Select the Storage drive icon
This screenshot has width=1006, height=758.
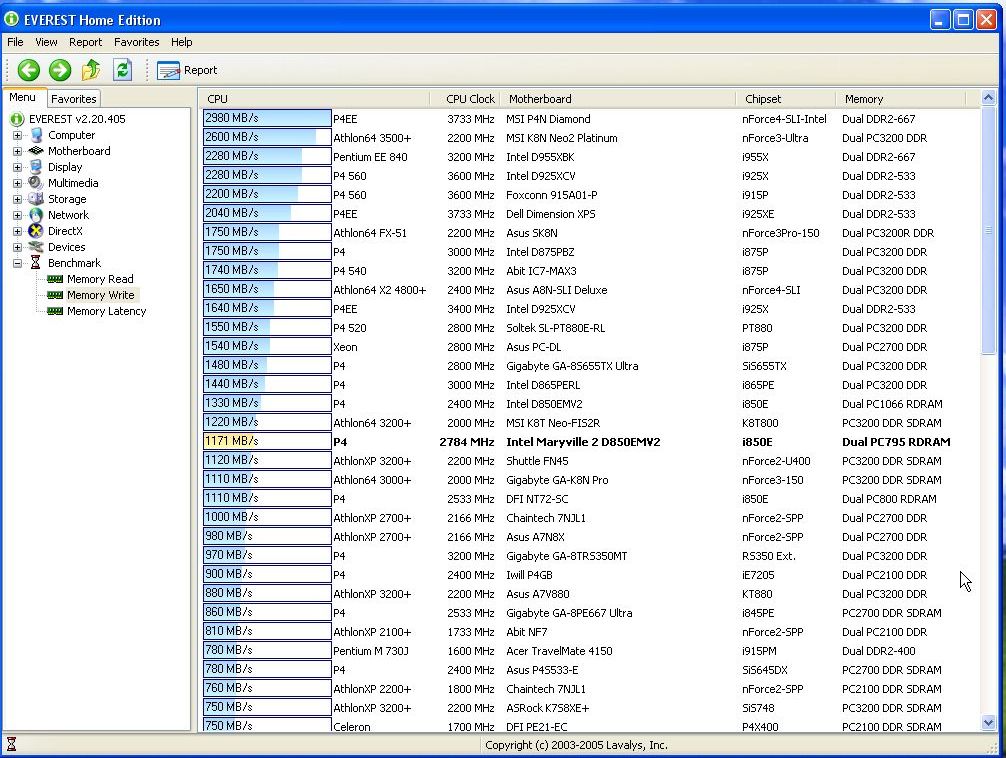point(36,199)
